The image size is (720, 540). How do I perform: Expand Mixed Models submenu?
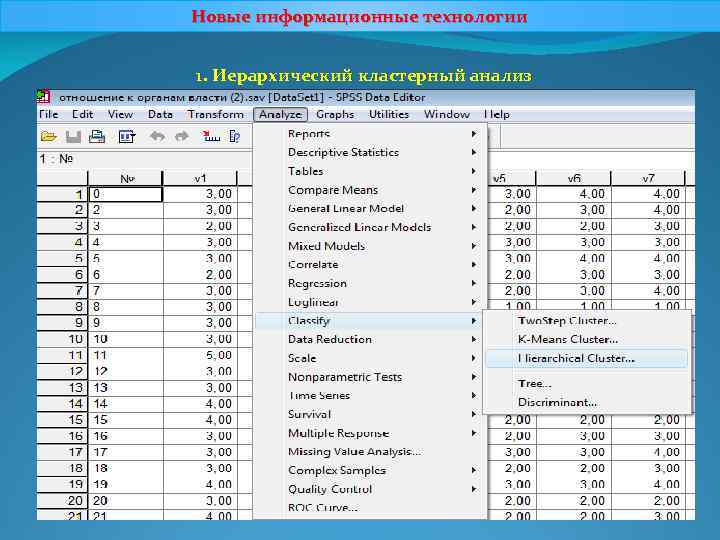[370, 246]
